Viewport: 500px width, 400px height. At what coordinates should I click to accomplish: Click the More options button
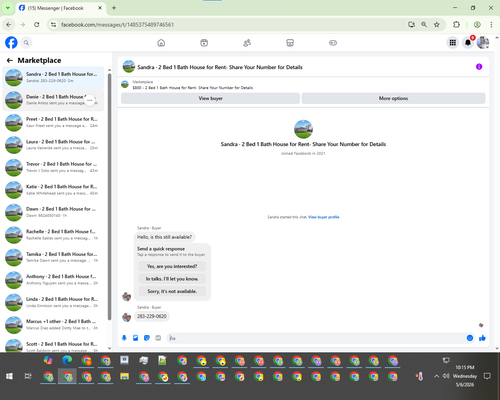pyautogui.click(x=393, y=98)
